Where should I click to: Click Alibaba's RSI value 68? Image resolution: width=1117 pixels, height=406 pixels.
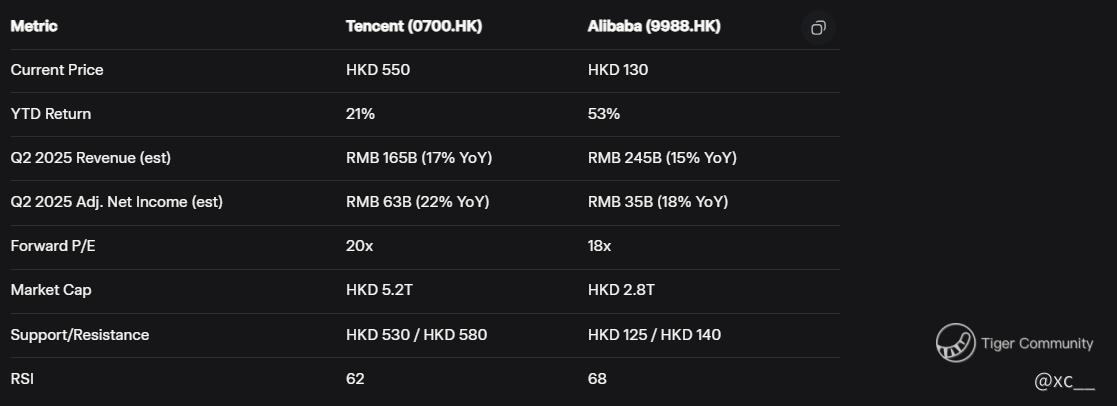(597, 378)
